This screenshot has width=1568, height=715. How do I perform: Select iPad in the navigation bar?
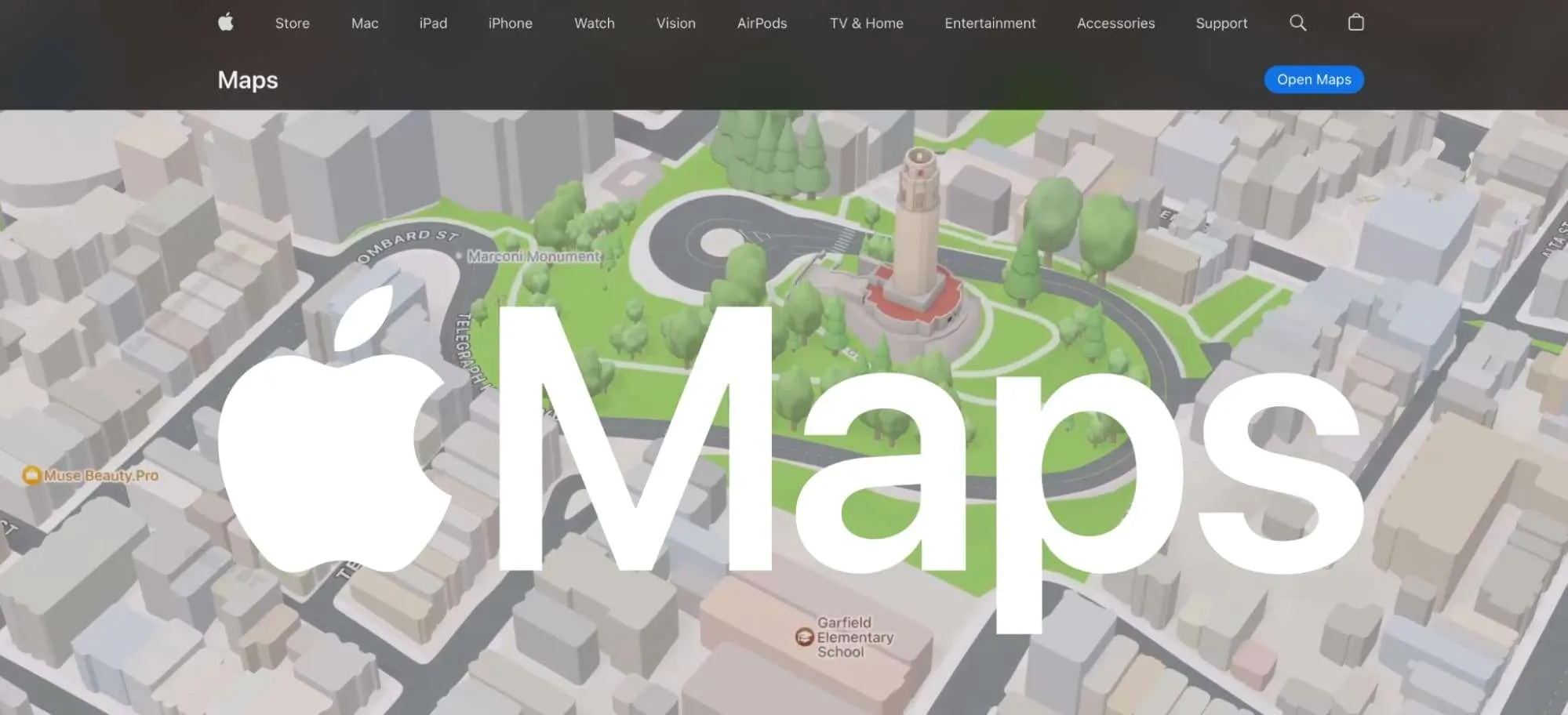pyautogui.click(x=433, y=24)
